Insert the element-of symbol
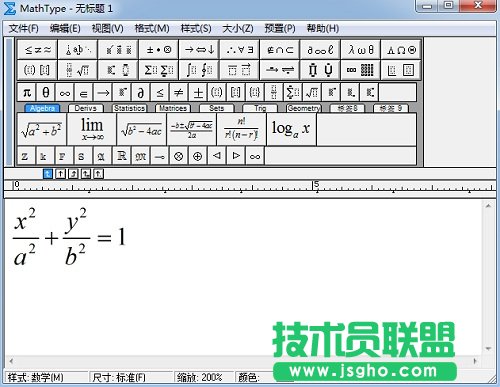Image resolution: width=500 pixels, height=387 pixels. coord(84,92)
